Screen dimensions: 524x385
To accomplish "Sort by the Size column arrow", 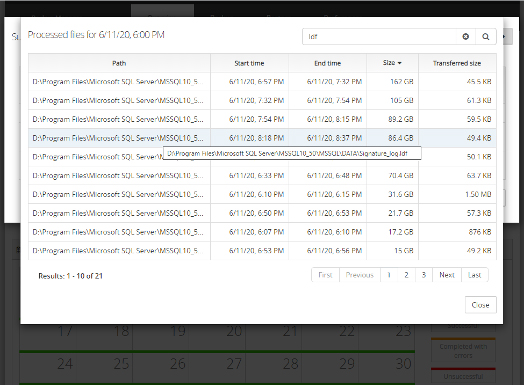I will point(400,63).
